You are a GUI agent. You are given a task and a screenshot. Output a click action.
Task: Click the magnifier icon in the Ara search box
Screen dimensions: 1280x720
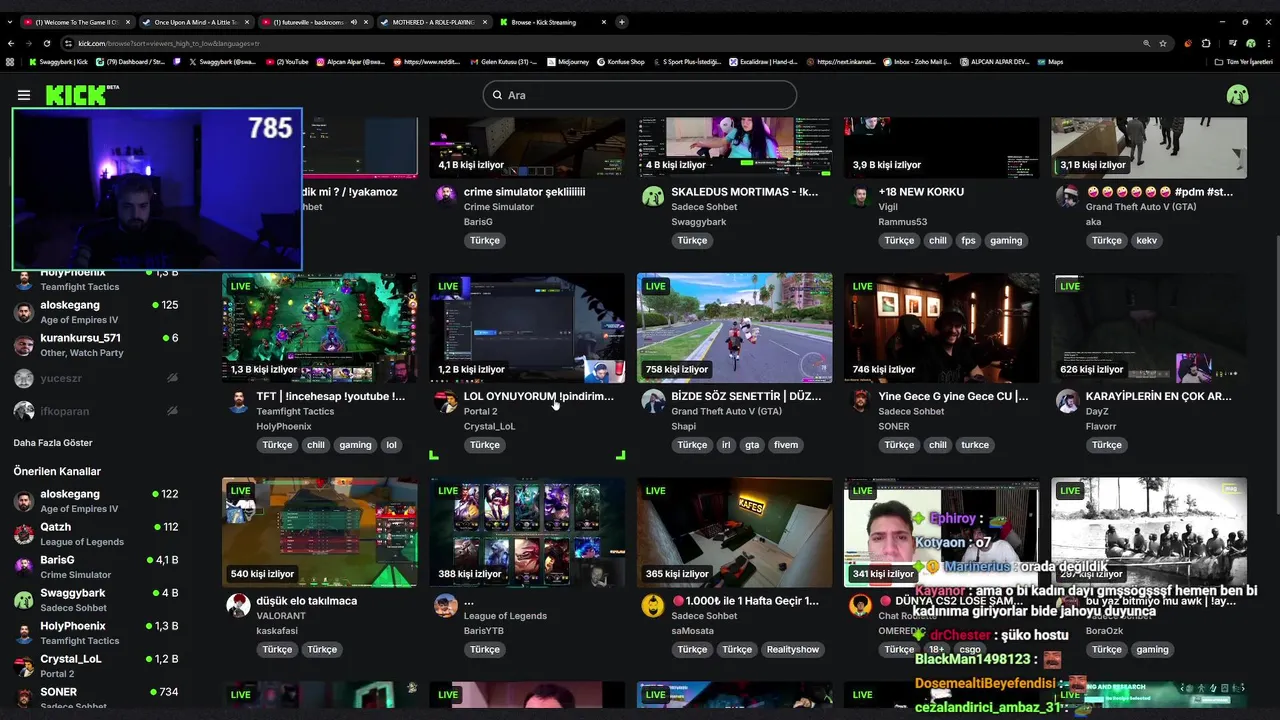[497, 95]
